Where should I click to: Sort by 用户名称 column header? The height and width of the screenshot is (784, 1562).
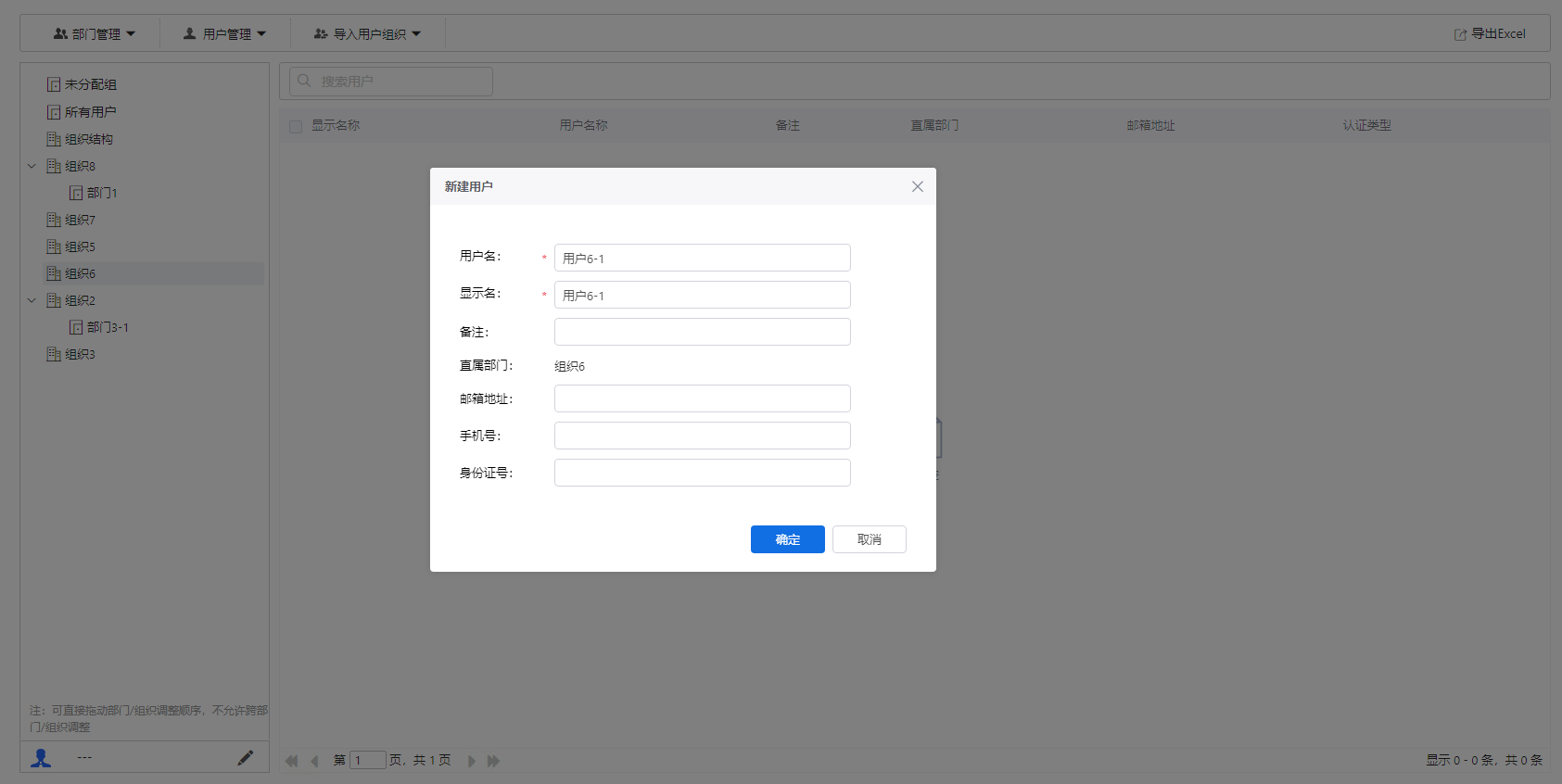coord(584,125)
